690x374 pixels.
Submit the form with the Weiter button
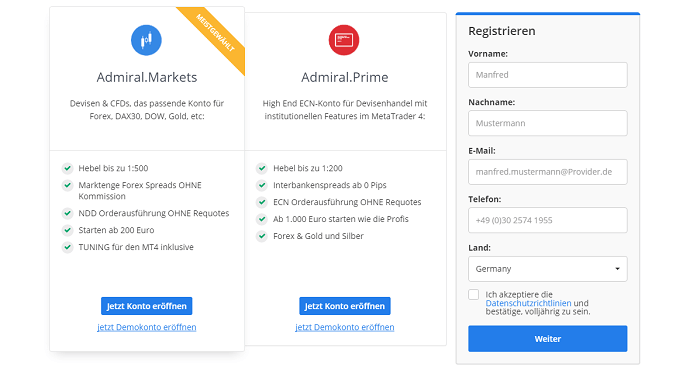pos(547,339)
